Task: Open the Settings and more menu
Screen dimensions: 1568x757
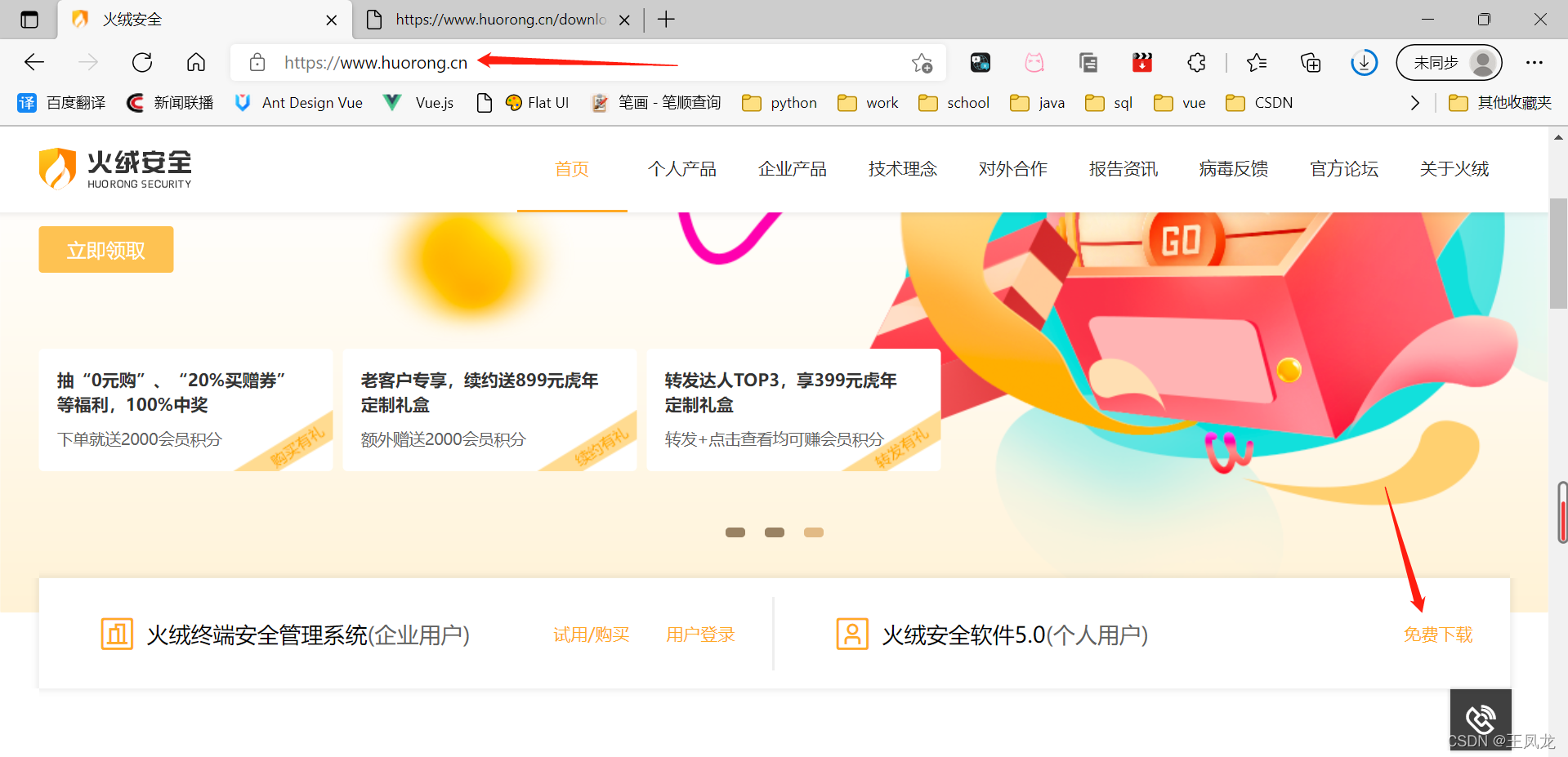Action: coord(1534,62)
